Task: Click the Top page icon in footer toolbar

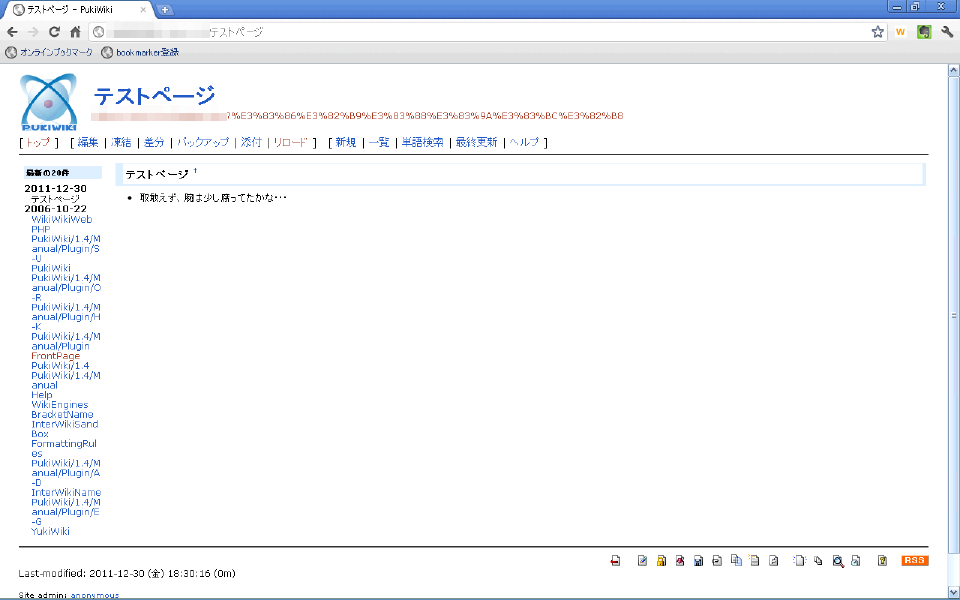Action: pyautogui.click(x=615, y=560)
